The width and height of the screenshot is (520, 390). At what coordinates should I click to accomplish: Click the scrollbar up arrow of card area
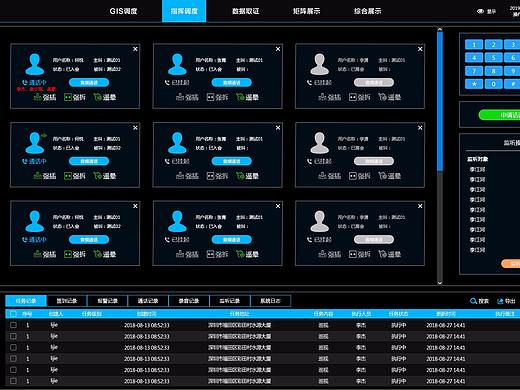tap(440, 30)
